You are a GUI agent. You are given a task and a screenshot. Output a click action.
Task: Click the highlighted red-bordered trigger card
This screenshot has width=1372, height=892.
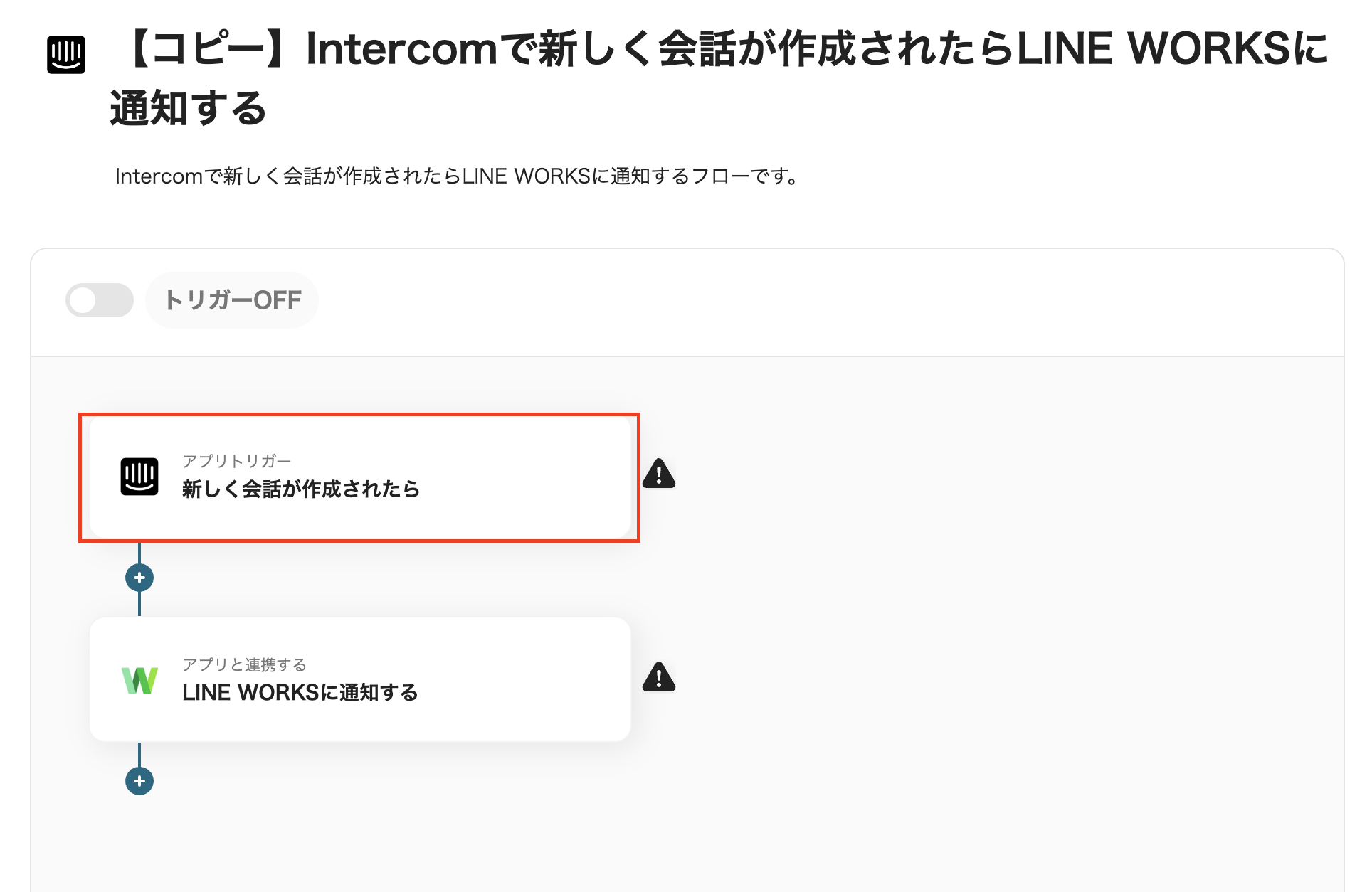pyautogui.click(x=359, y=477)
